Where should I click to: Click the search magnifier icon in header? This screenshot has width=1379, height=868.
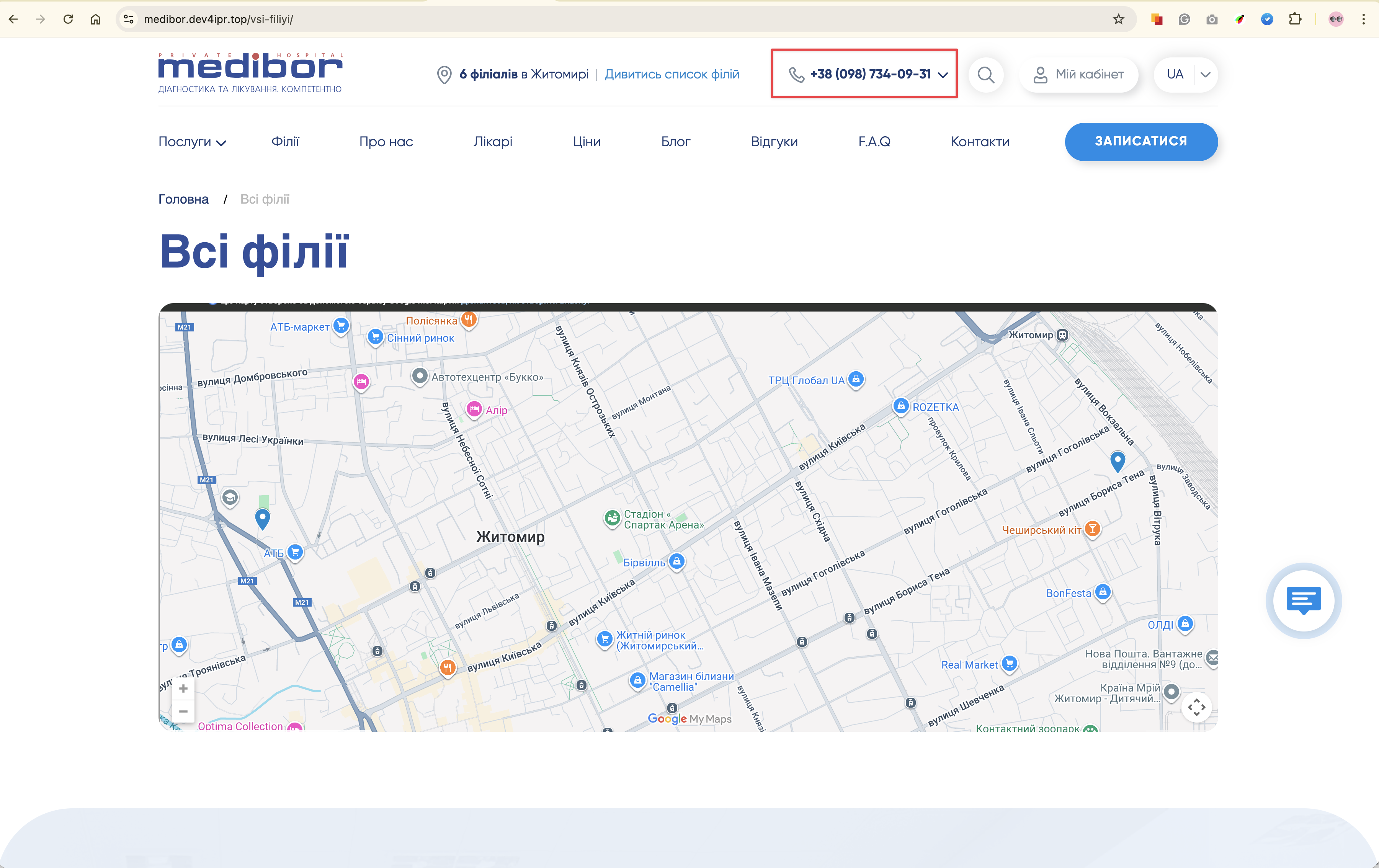pyautogui.click(x=985, y=74)
